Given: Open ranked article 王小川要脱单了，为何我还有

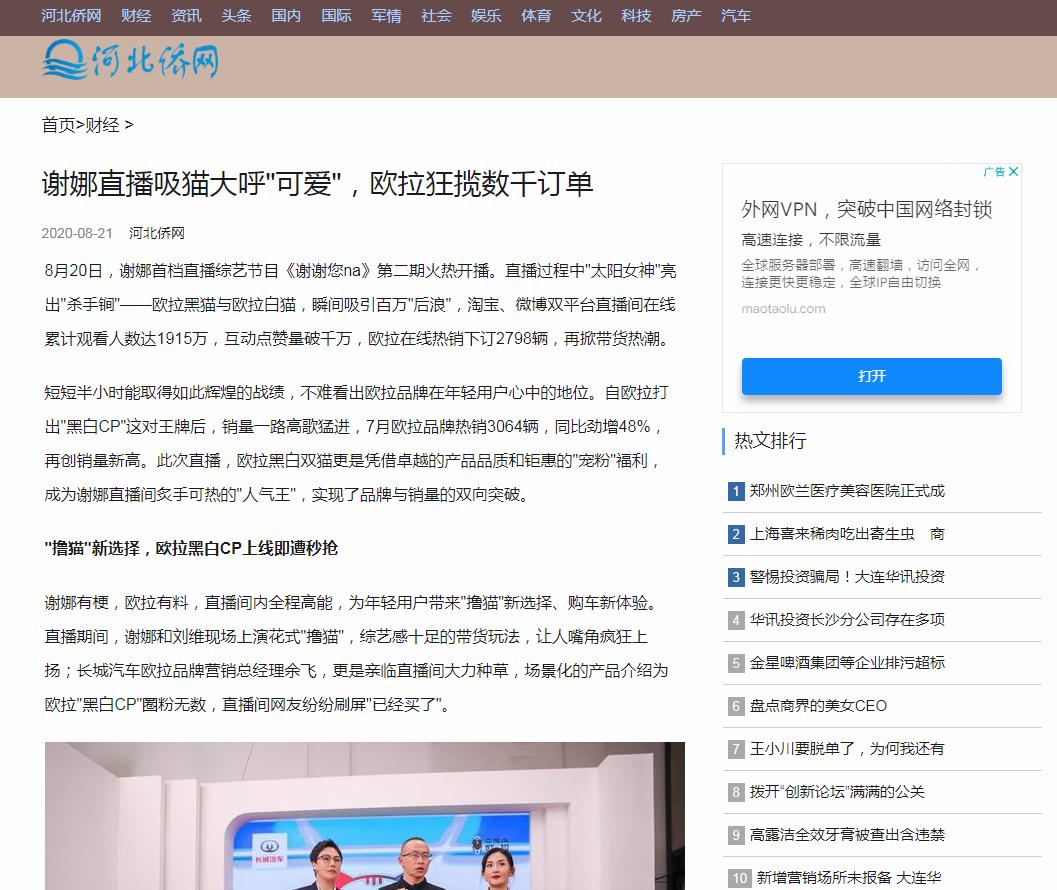Looking at the screenshot, I should click(847, 749).
